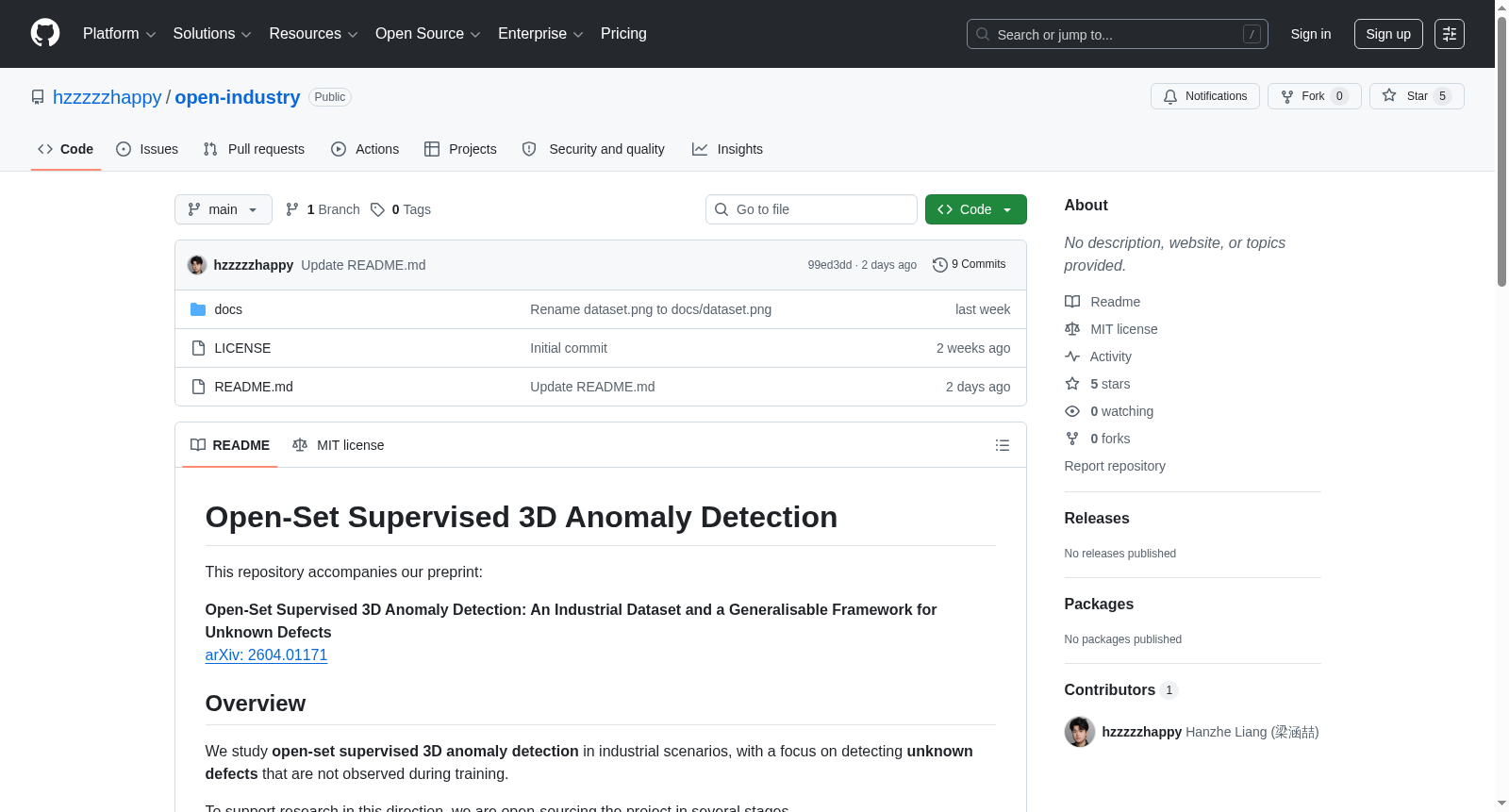
Task: Open the Releases heading link
Action: [1097, 519]
